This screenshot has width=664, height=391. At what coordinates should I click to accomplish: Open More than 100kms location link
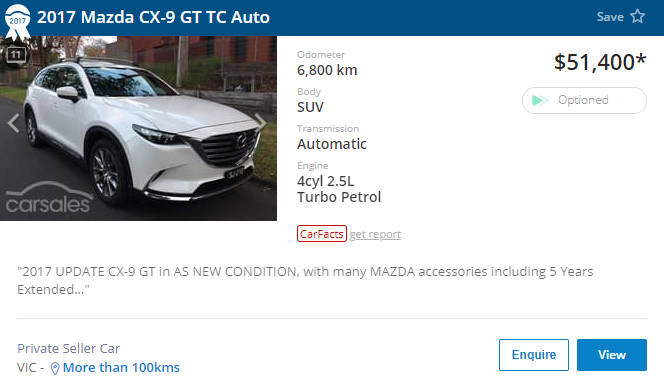point(121,368)
